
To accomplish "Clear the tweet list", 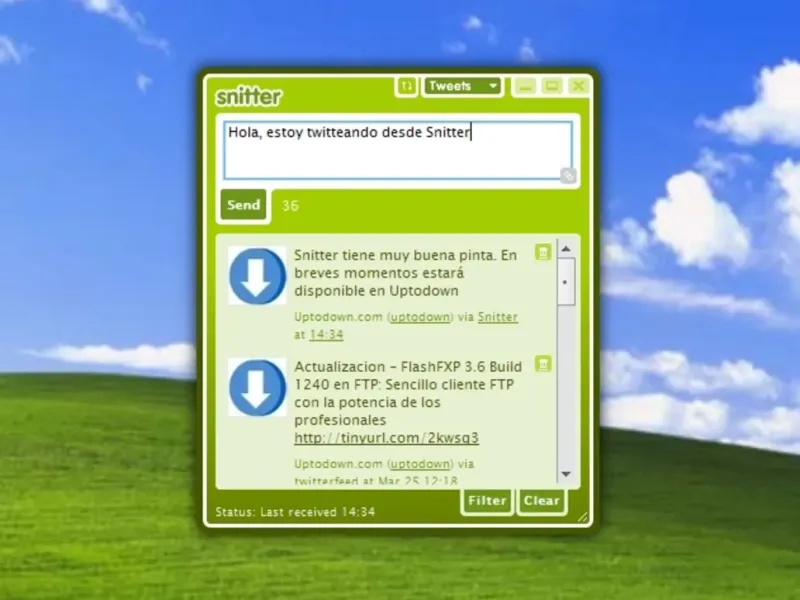I will (x=542, y=501).
